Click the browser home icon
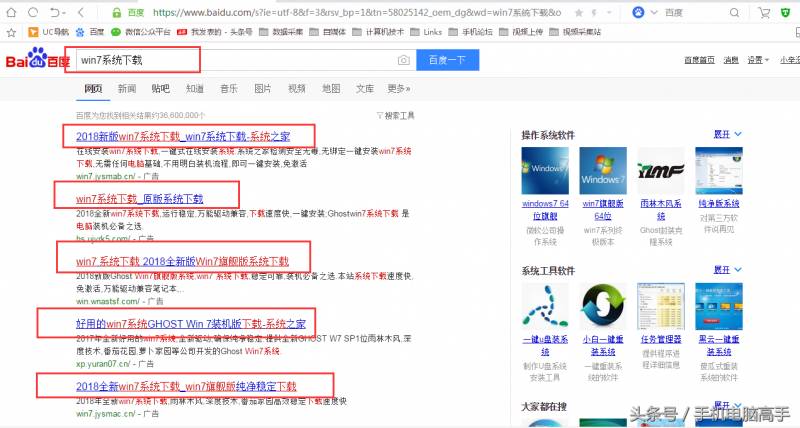 tap(11, 12)
